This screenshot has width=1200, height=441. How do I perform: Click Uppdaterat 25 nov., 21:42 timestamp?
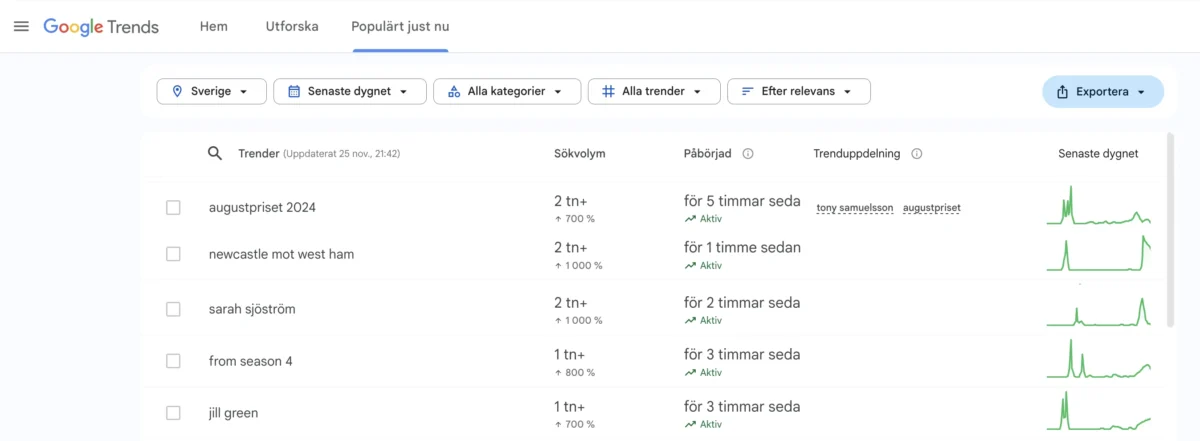pyautogui.click(x=342, y=154)
